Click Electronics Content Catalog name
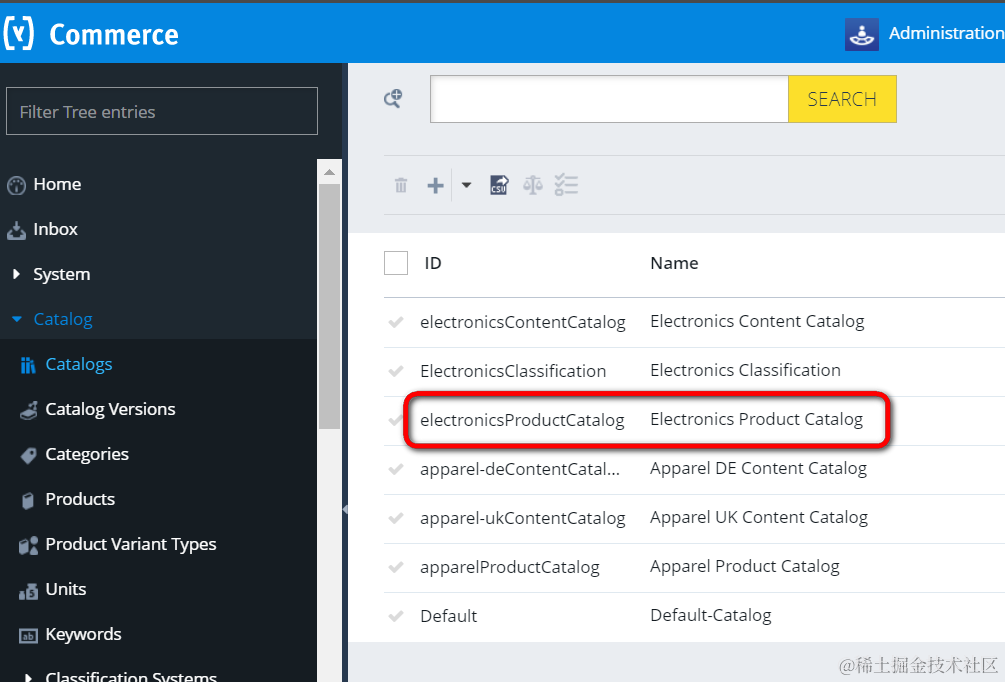 [x=757, y=321]
